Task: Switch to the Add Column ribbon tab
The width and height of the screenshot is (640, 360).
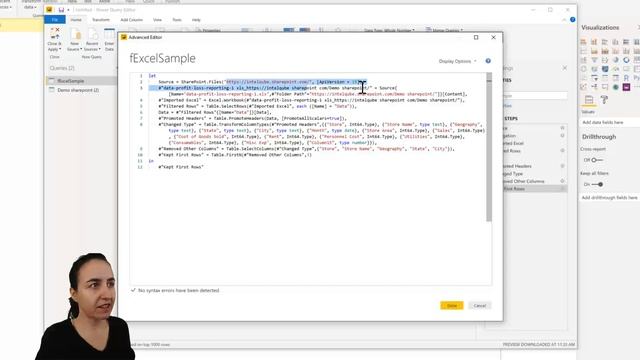Action: pos(131,20)
